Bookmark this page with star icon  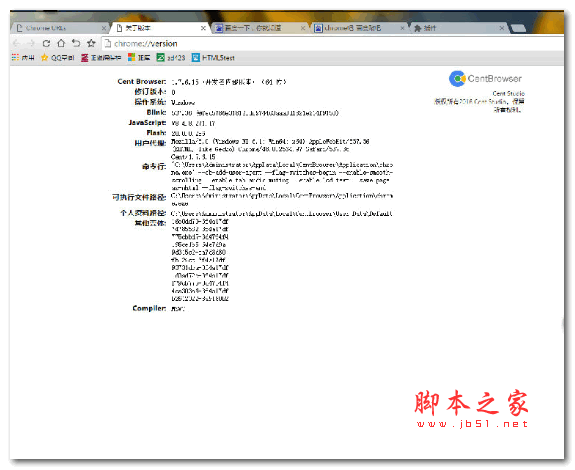[x=91, y=43]
